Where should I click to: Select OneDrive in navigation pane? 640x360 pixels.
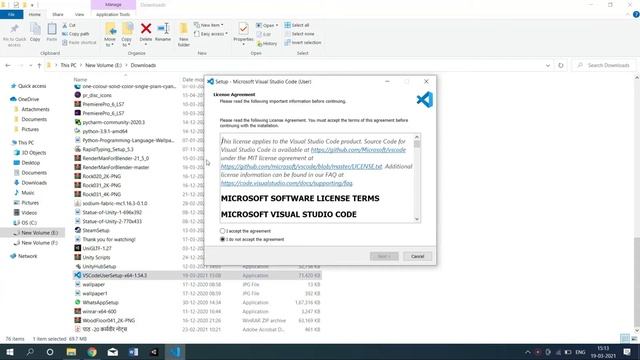coord(28,99)
